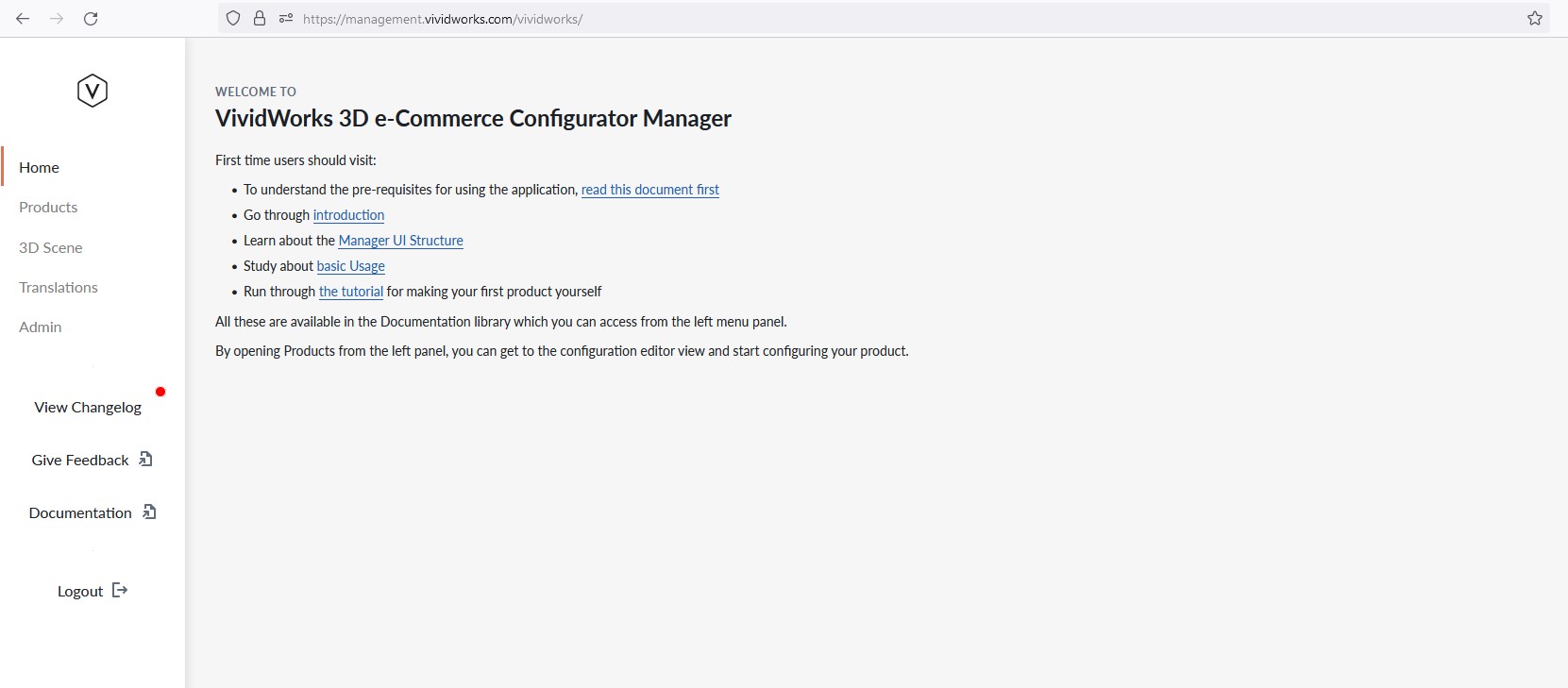Click the 'WELCOME TO' label
1568x688 pixels.
(256, 92)
